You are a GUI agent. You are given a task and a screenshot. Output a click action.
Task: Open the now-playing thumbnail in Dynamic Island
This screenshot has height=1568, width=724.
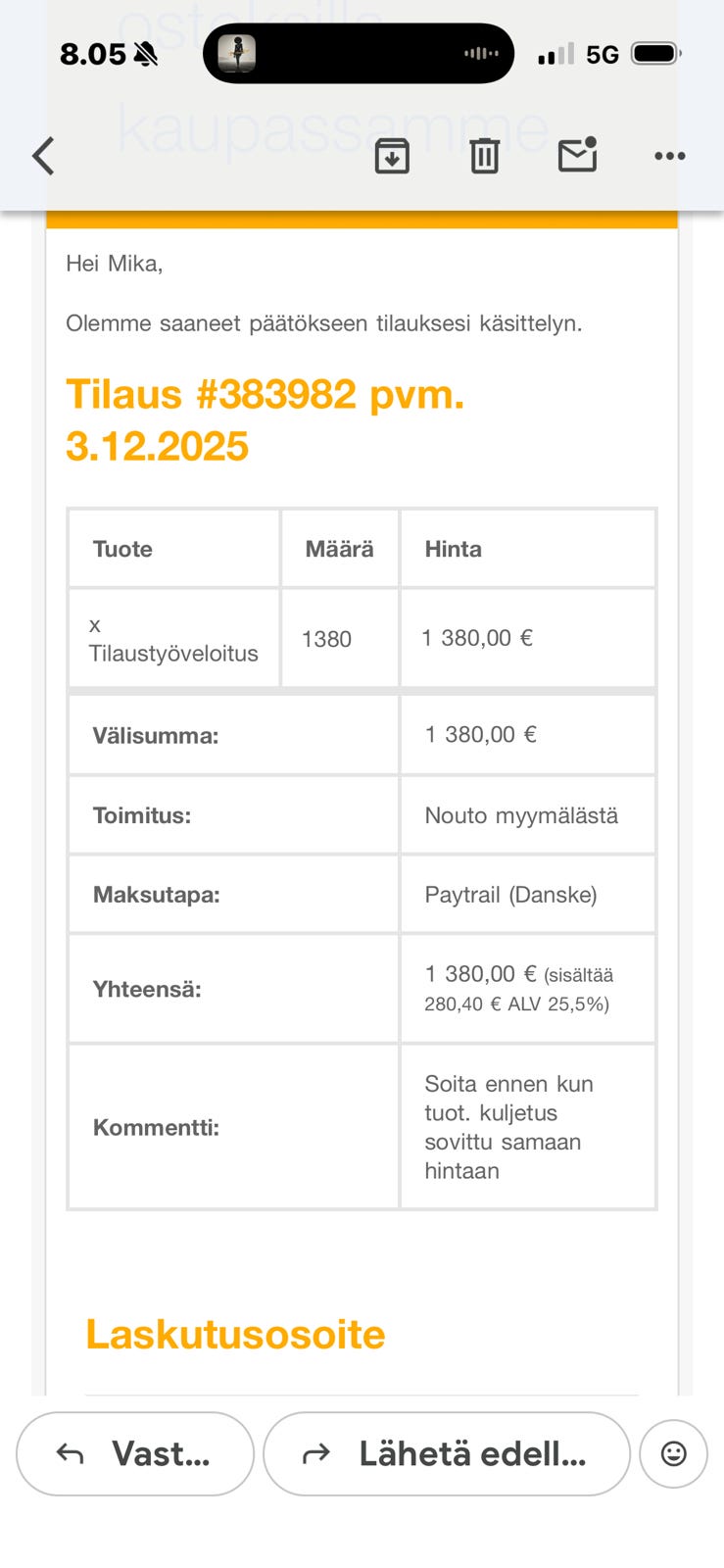(x=236, y=53)
